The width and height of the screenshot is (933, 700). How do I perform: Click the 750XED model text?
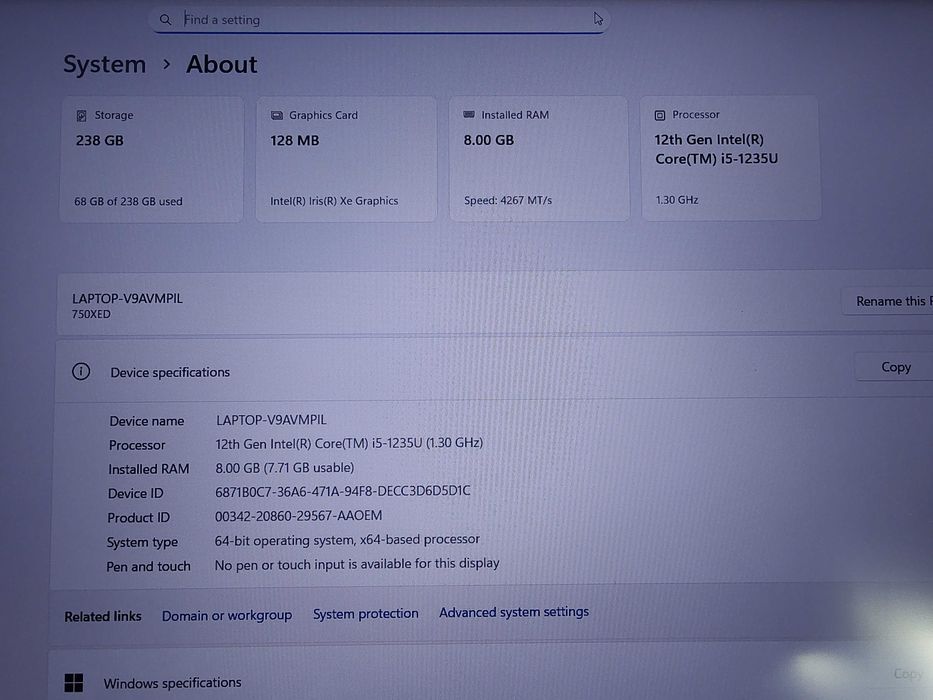click(91, 314)
